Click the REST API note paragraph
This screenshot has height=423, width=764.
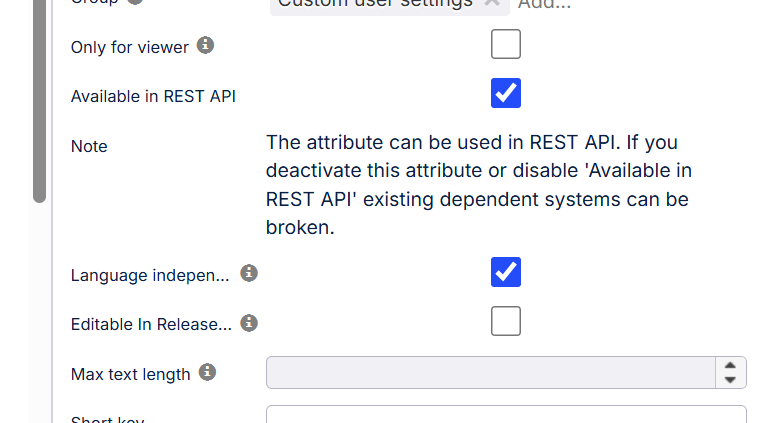(x=478, y=185)
